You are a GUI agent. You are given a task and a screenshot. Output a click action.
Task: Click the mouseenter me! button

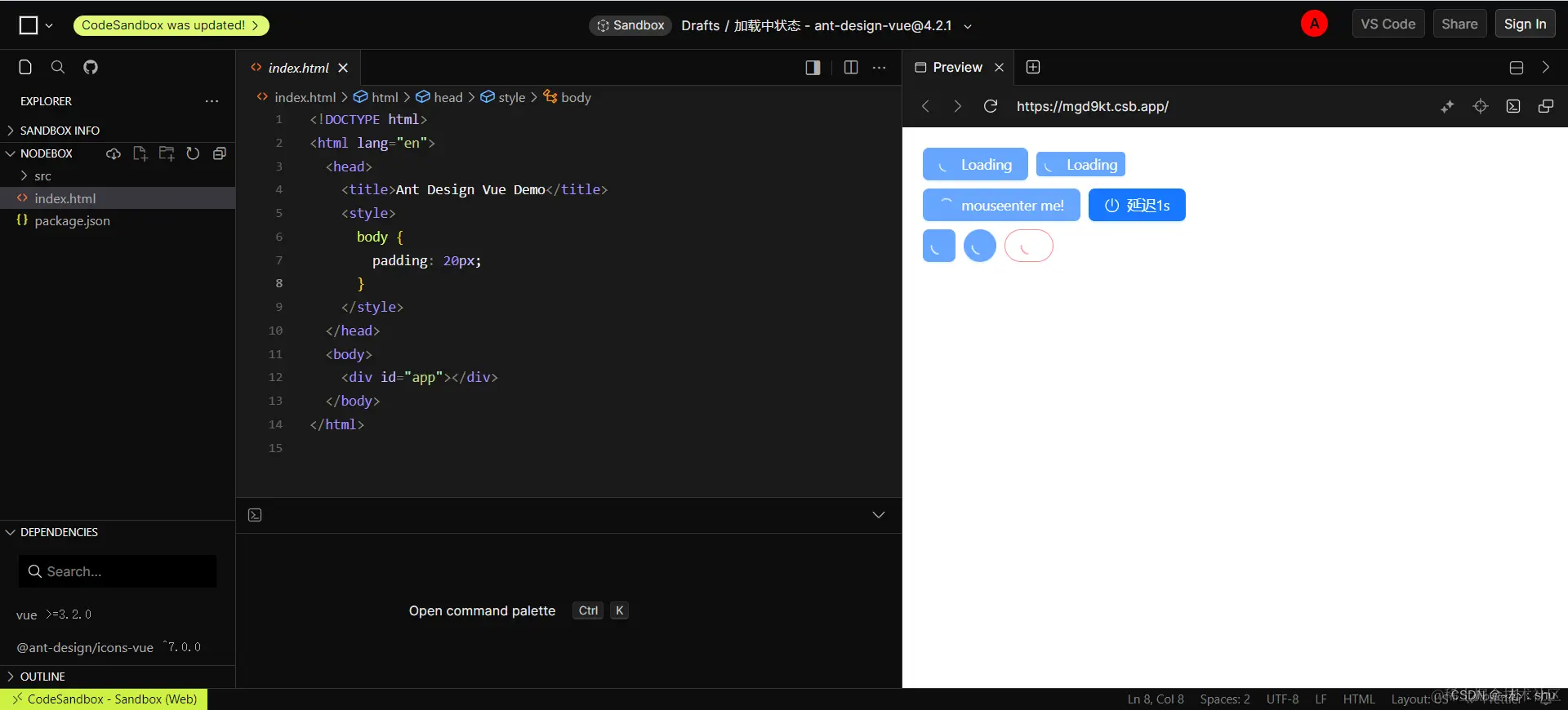1001,205
